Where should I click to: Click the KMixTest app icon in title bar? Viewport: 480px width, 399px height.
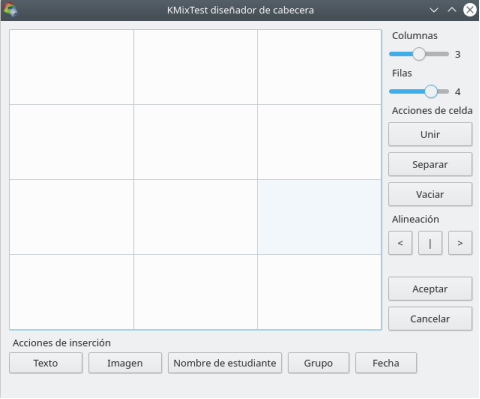tap(10, 10)
